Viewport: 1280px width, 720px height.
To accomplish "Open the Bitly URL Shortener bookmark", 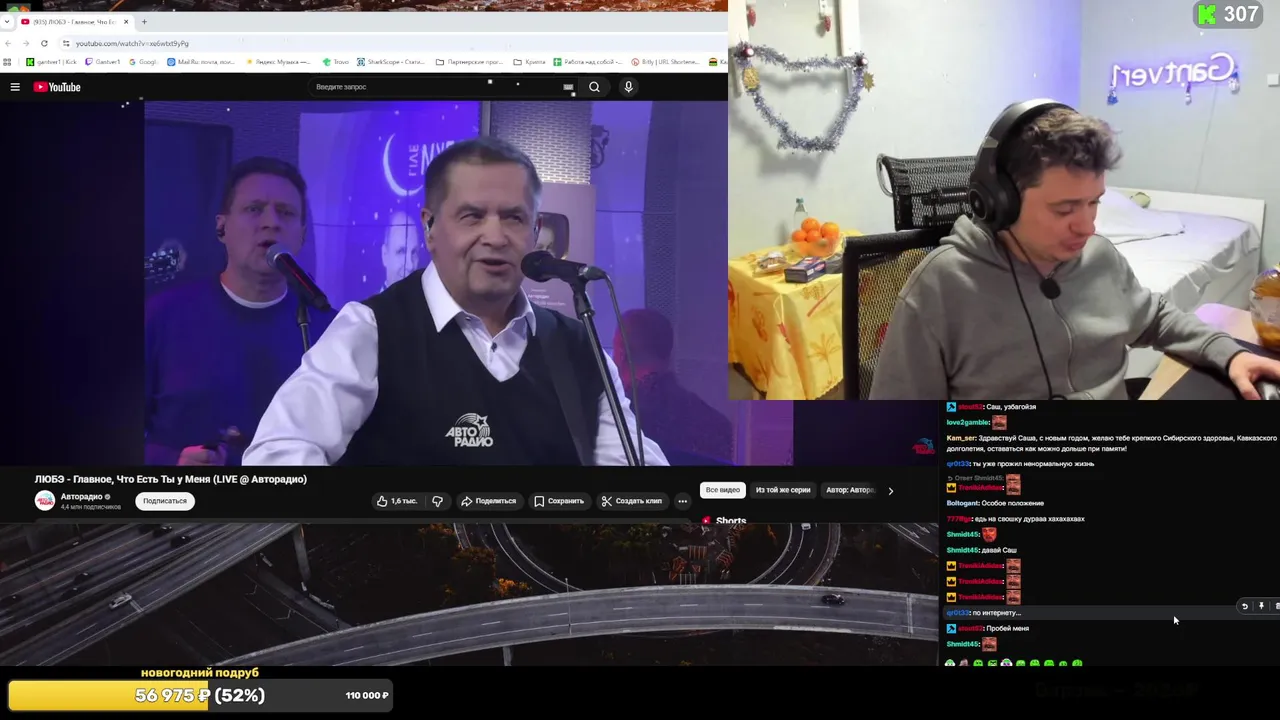I will click(x=665, y=62).
